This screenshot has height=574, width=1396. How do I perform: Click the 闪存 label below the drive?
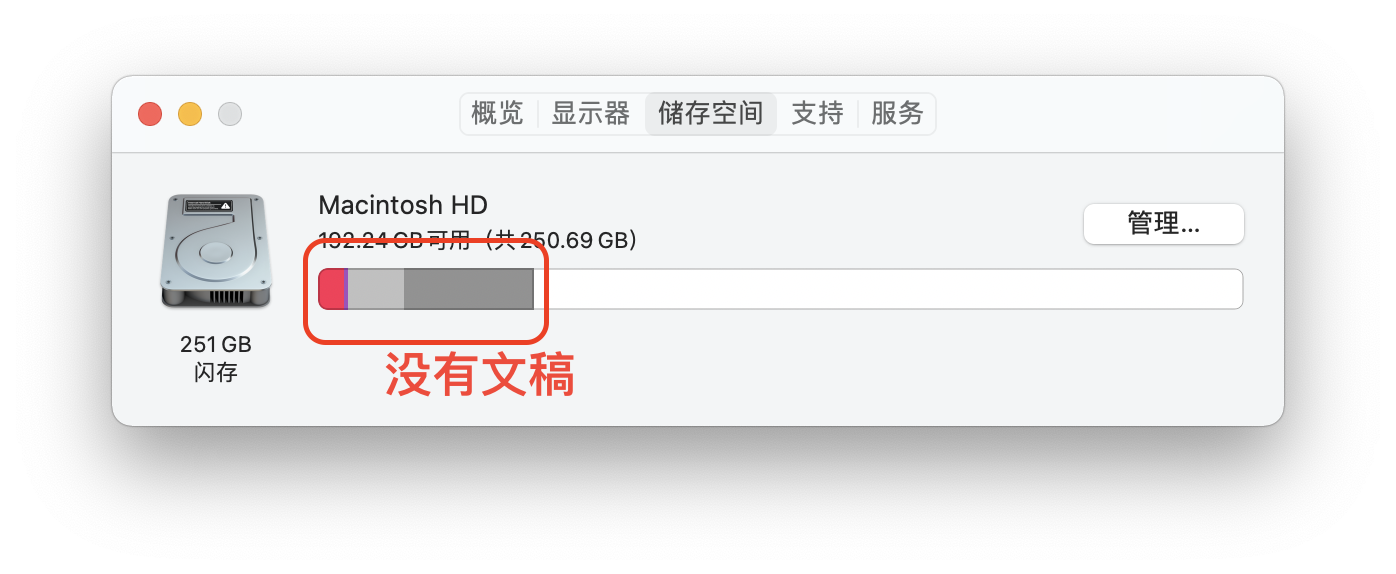click(216, 374)
